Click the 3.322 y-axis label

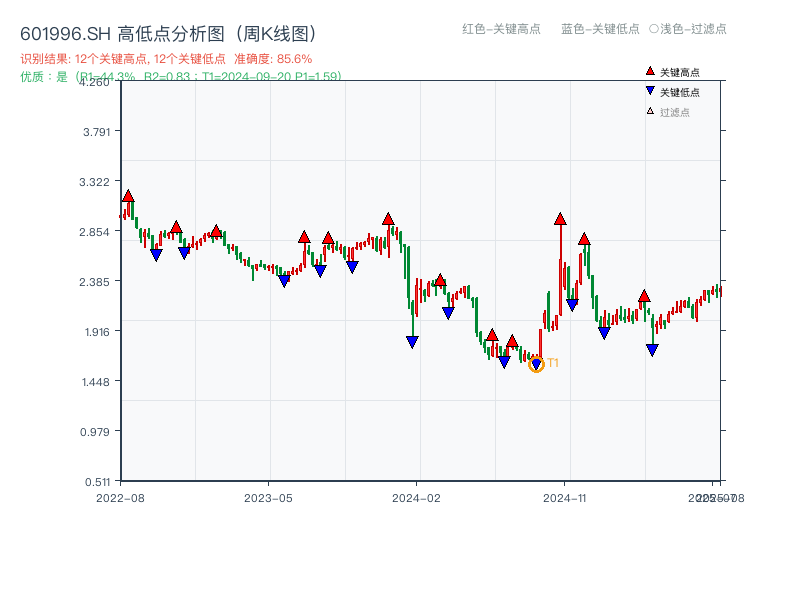pos(94,182)
